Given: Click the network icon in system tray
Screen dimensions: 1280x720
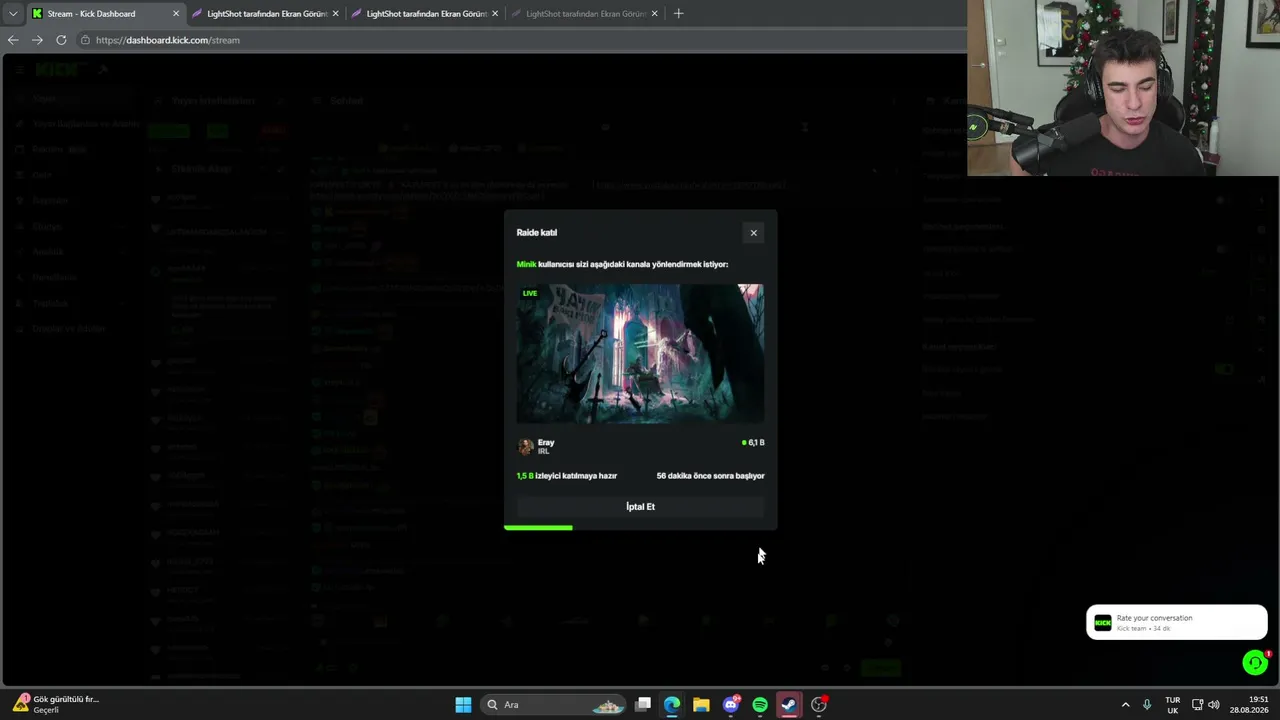Looking at the screenshot, I should (x=1197, y=705).
